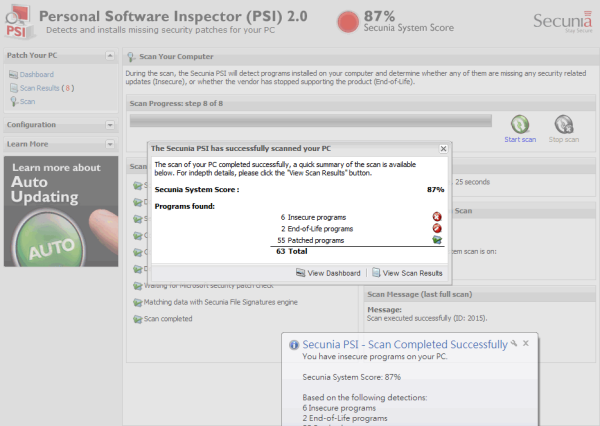Open Scan Results (8) in sidebar
This screenshot has height=426, width=600.
point(47,88)
